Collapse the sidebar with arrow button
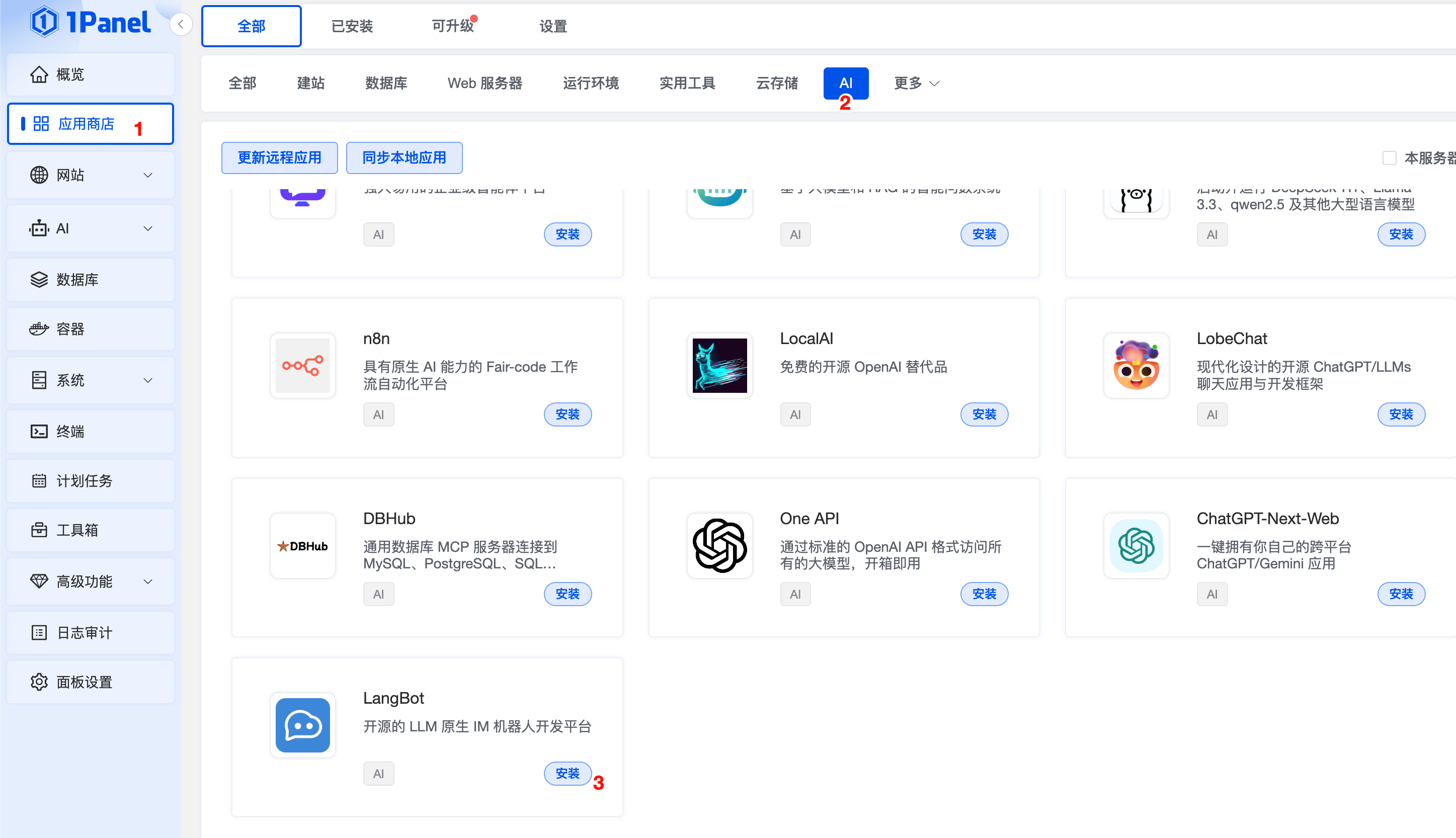Screen dimensions: 1456x838 pyautogui.click(x=181, y=24)
